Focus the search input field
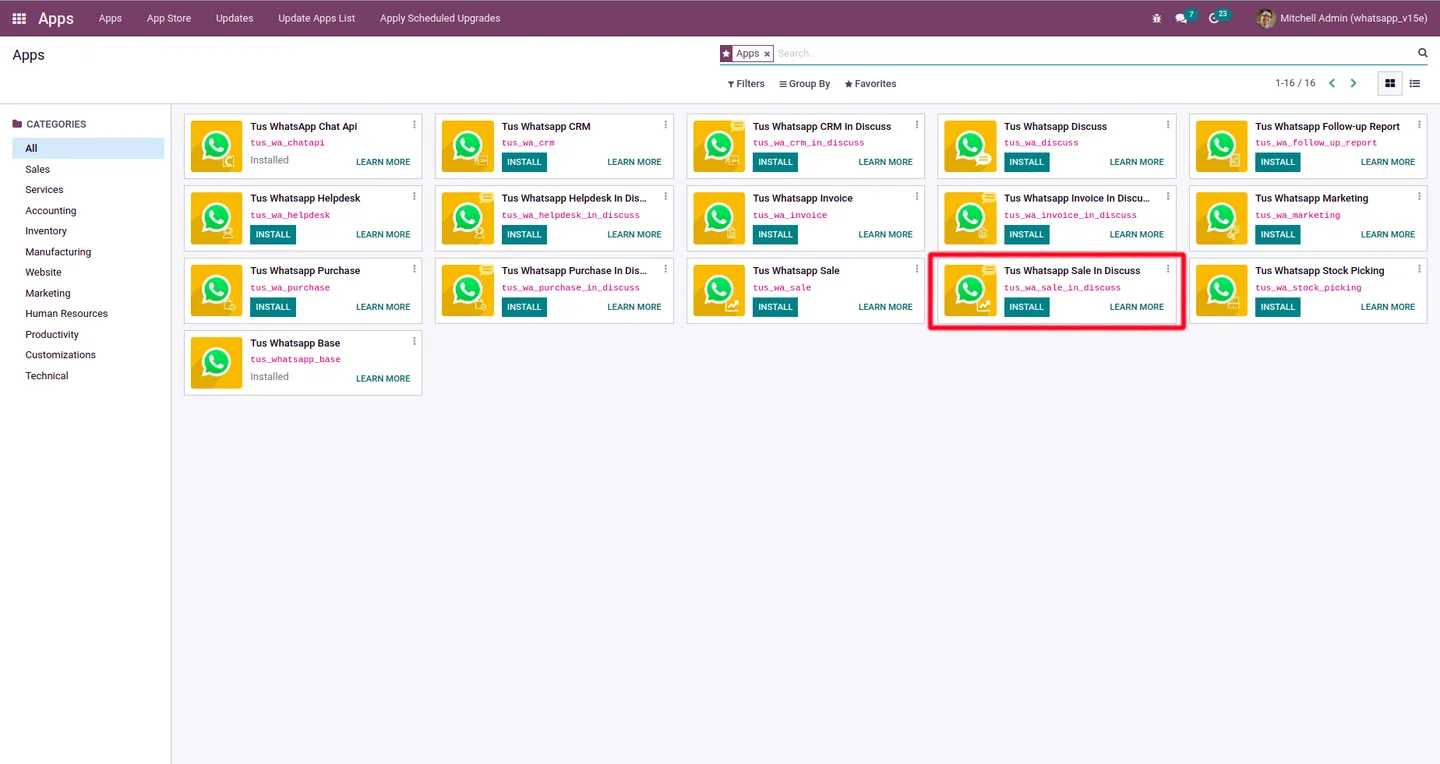This screenshot has height=764, width=1440. click(x=1094, y=53)
